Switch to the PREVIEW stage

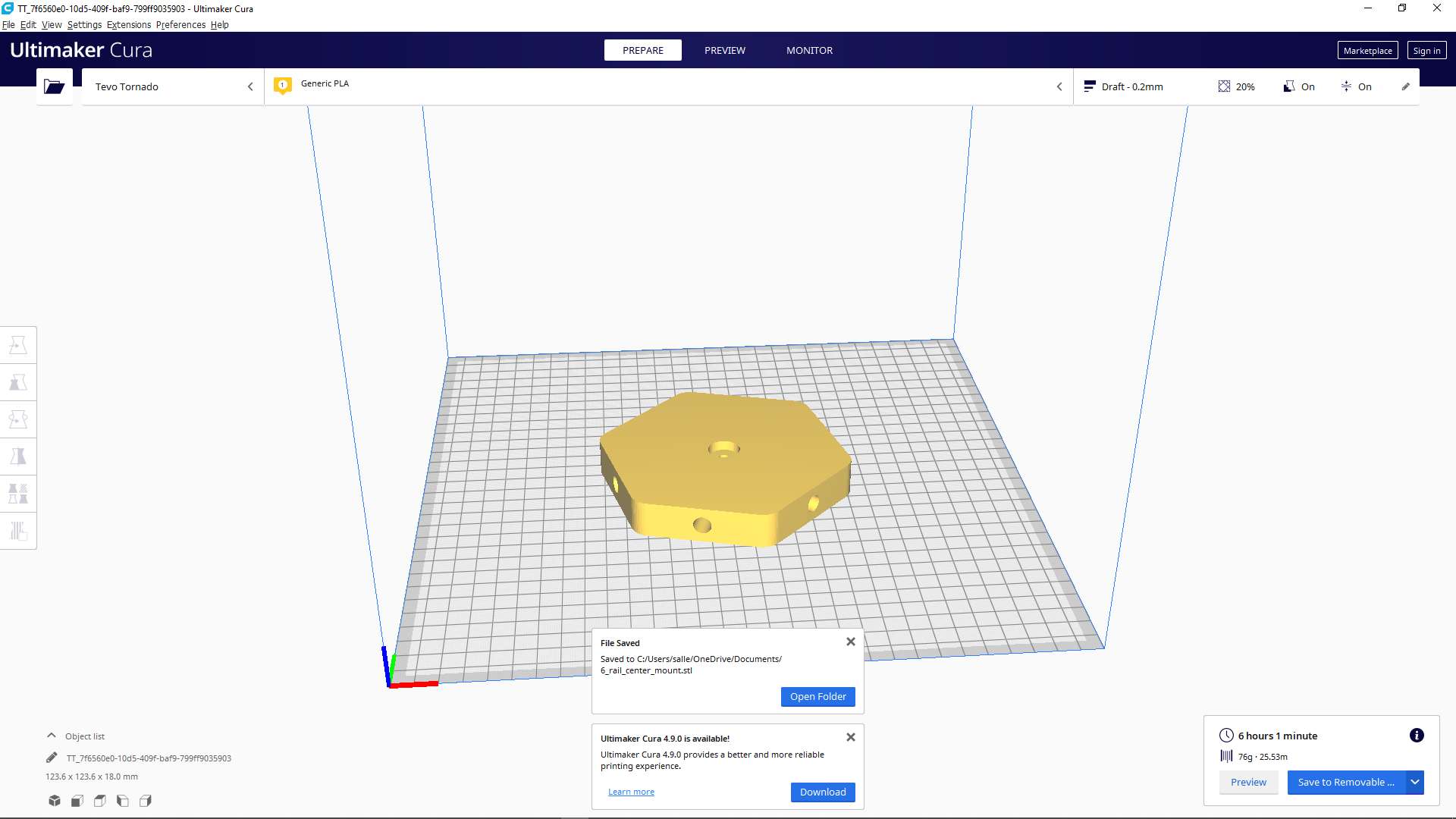(x=725, y=50)
